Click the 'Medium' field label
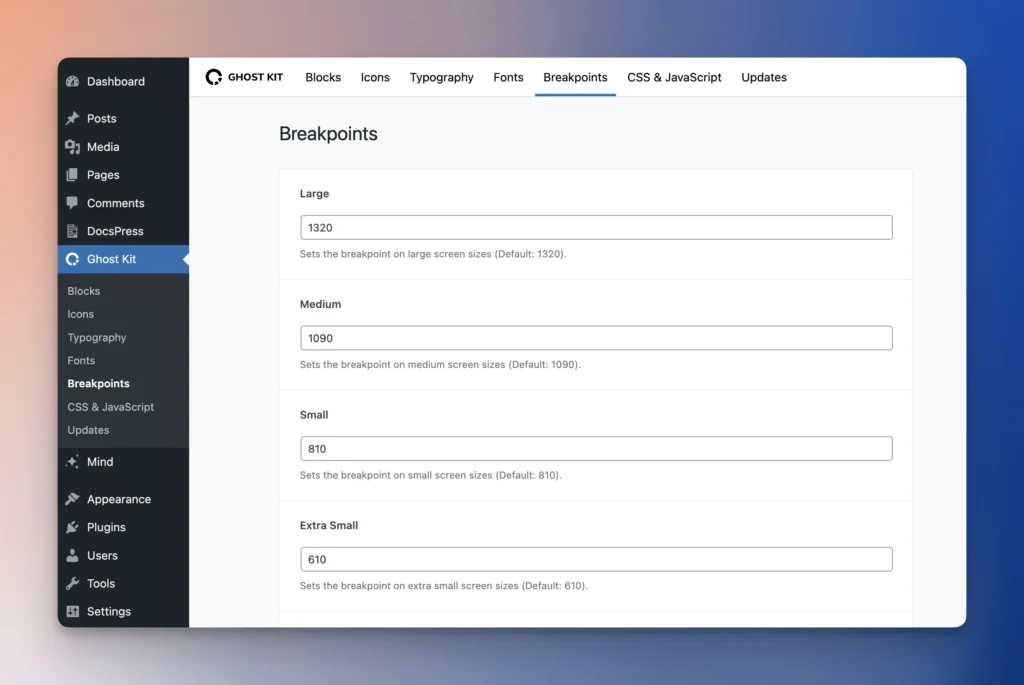The width and height of the screenshot is (1024, 685). [x=320, y=304]
